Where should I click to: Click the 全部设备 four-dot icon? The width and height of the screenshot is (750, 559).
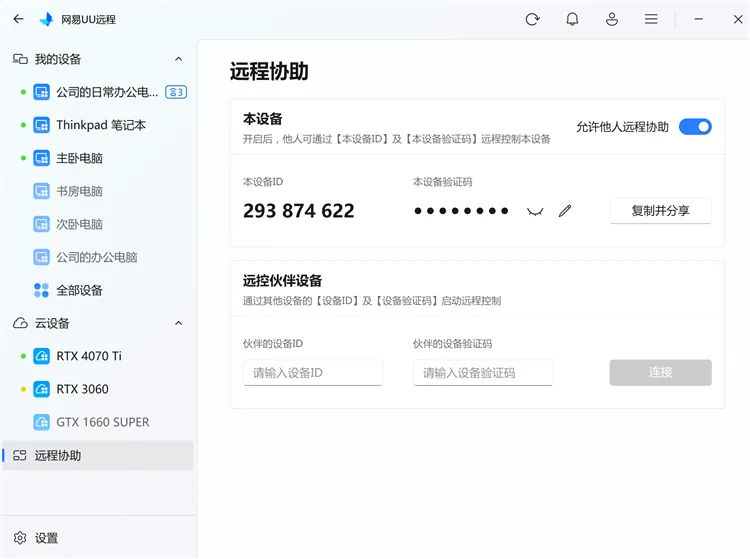(41, 290)
